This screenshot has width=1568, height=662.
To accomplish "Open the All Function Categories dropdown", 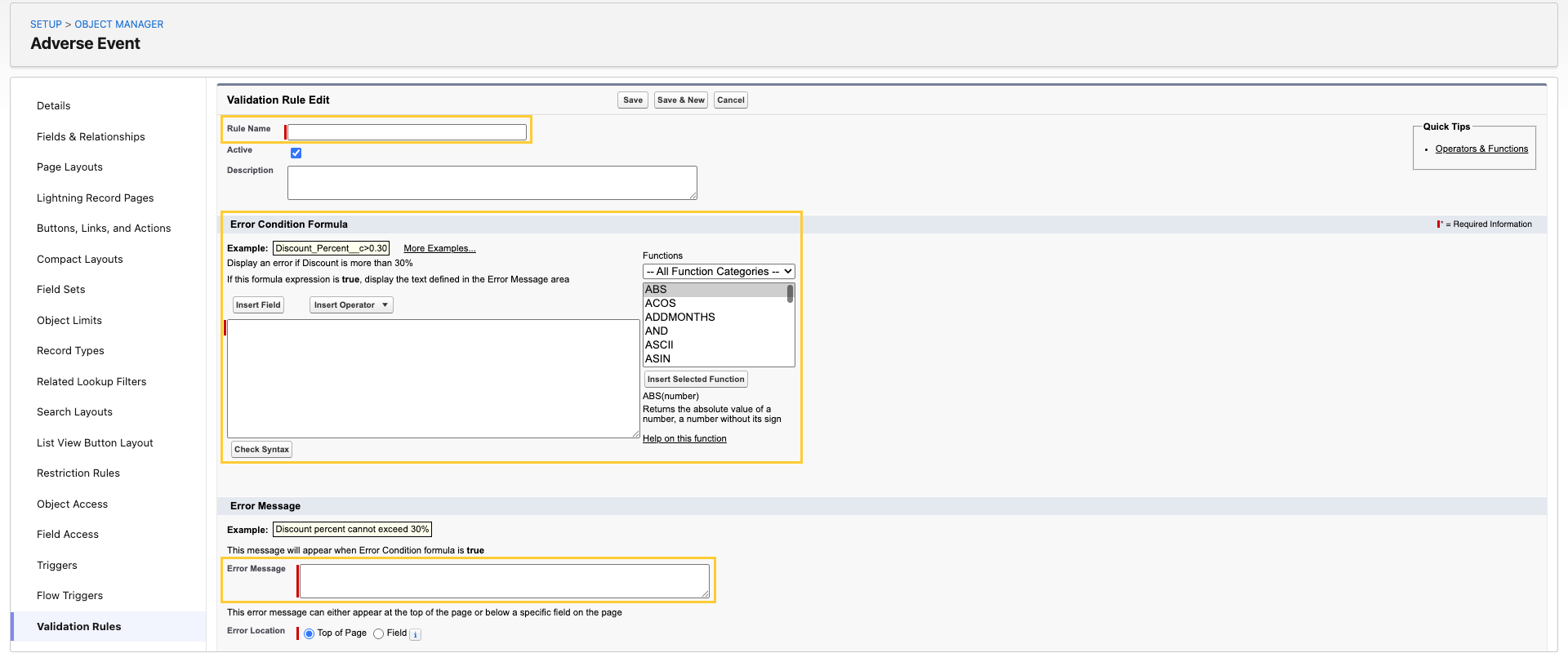I will pos(719,271).
